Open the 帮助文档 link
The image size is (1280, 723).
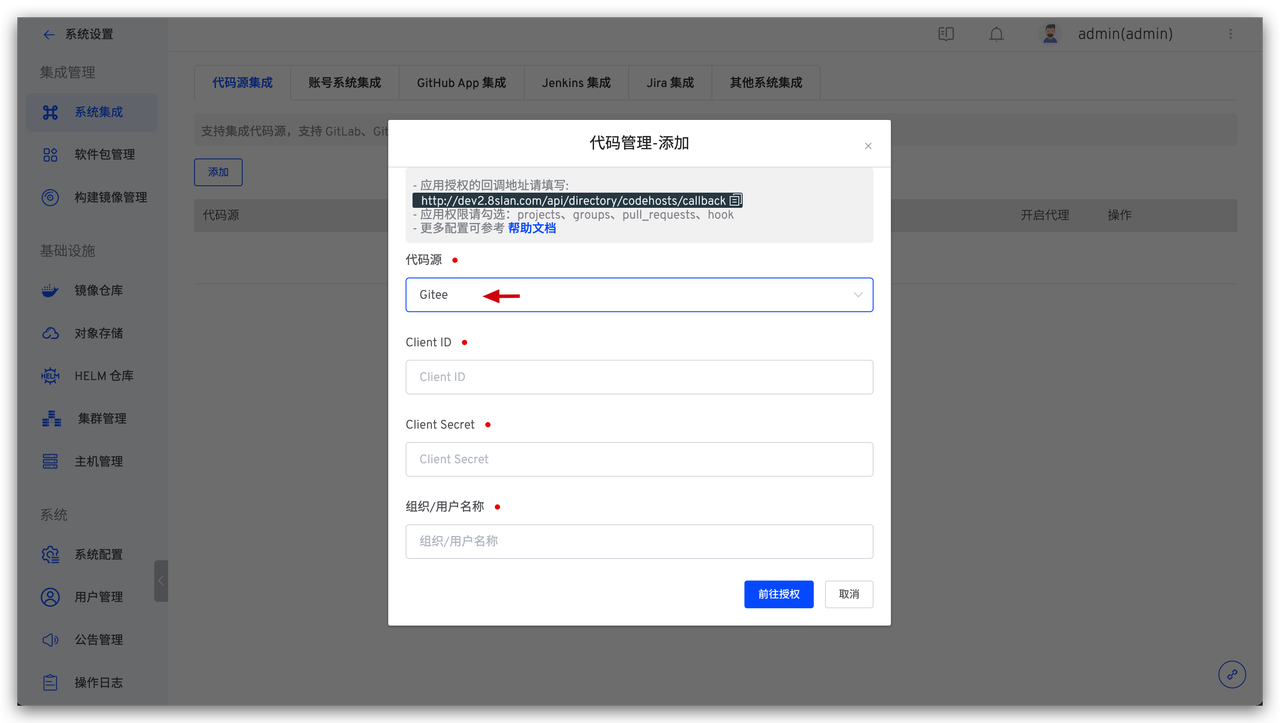[x=532, y=228]
